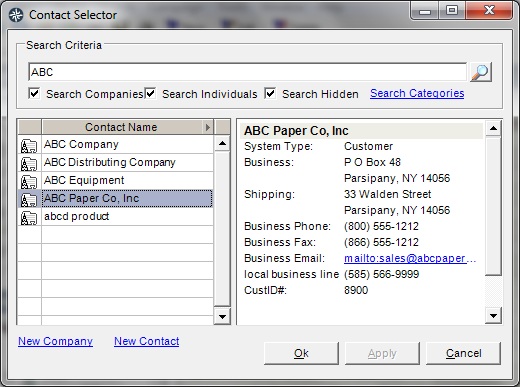The width and height of the screenshot is (520, 387).
Task: Close the Contact Selector window
Action: click(x=489, y=11)
